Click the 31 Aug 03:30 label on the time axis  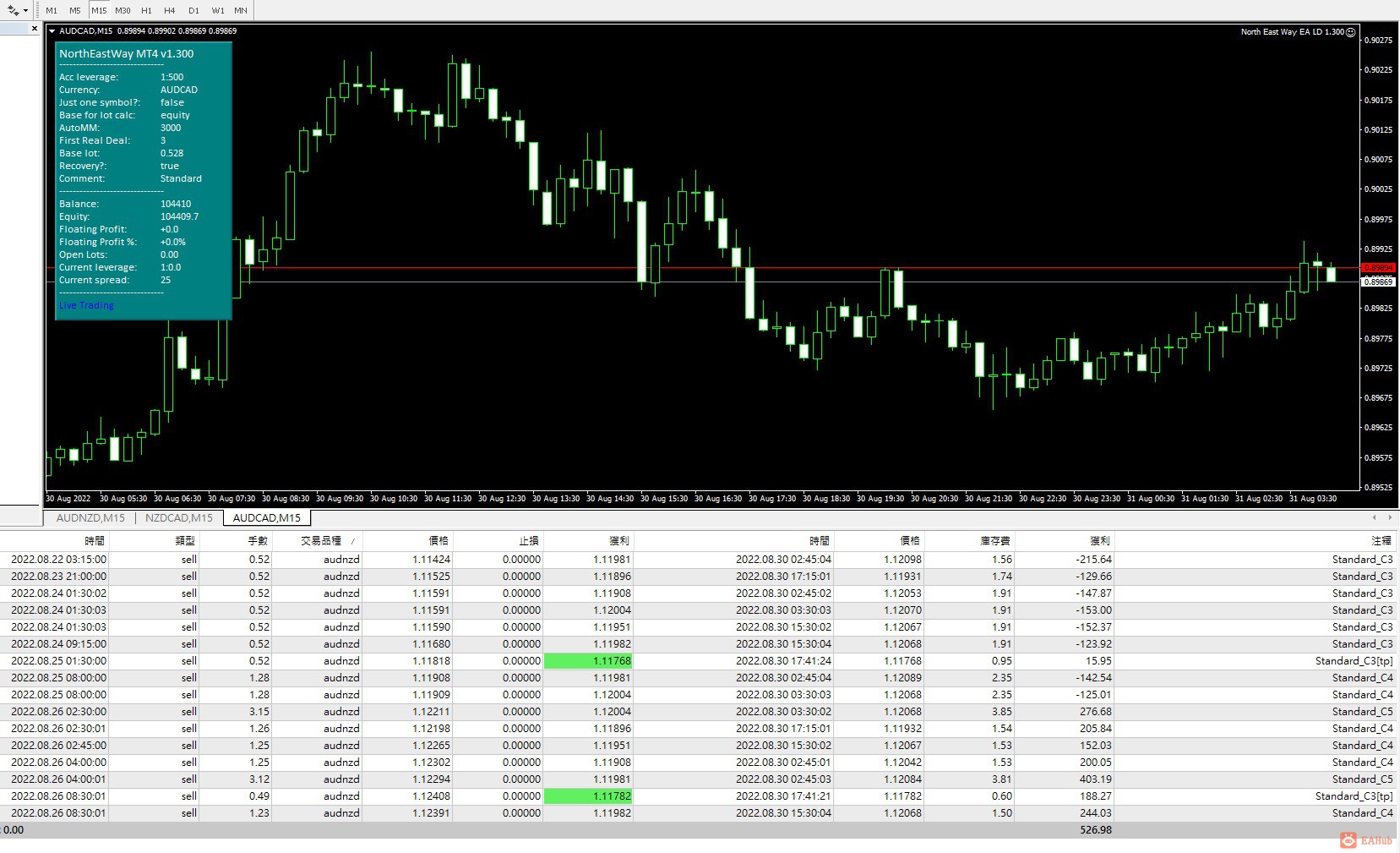coord(1313,499)
